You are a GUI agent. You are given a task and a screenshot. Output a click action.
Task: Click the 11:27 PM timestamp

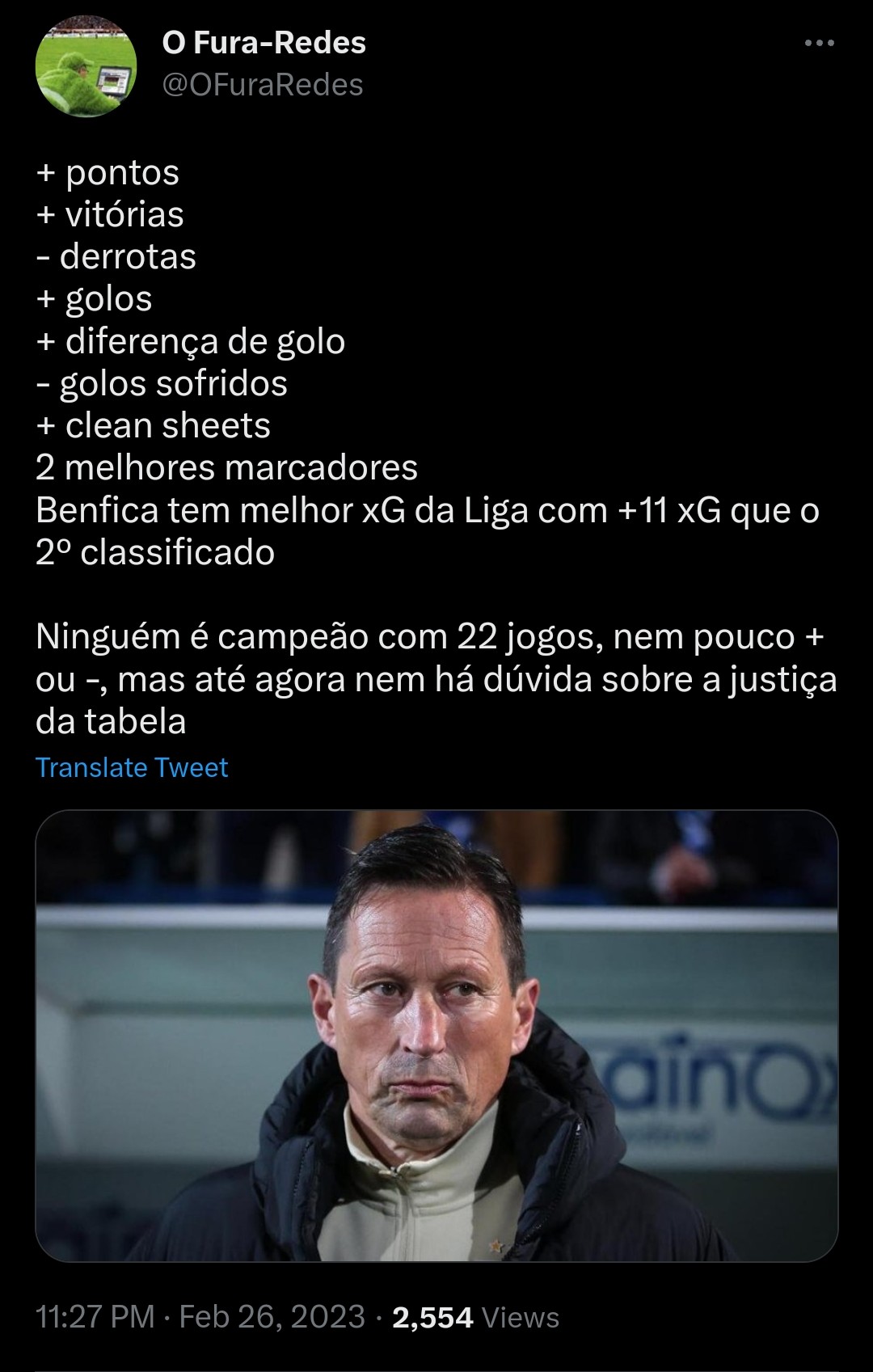click(95, 1317)
